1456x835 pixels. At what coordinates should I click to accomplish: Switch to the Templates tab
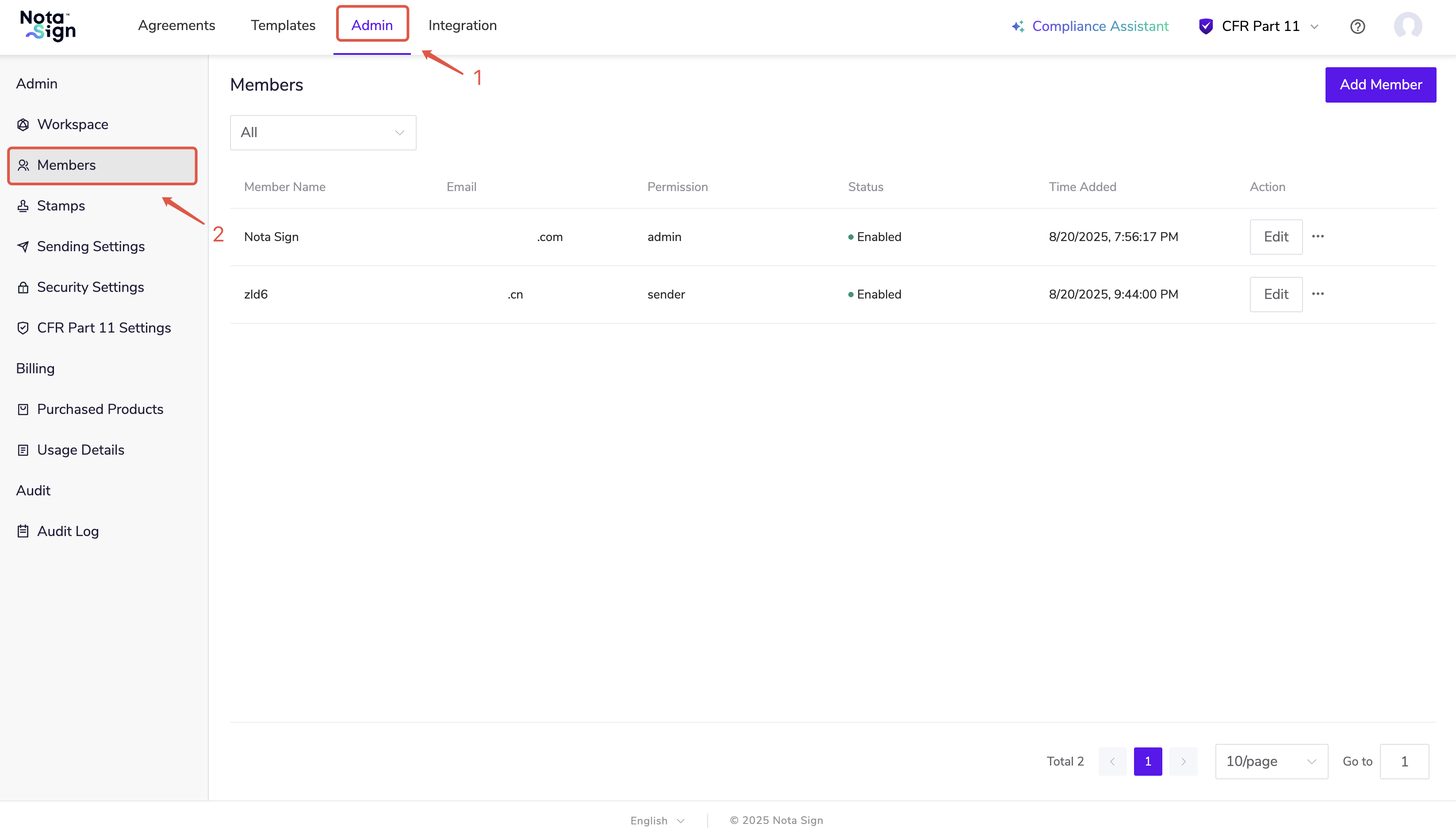pyautogui.click(x=283, y=25)
